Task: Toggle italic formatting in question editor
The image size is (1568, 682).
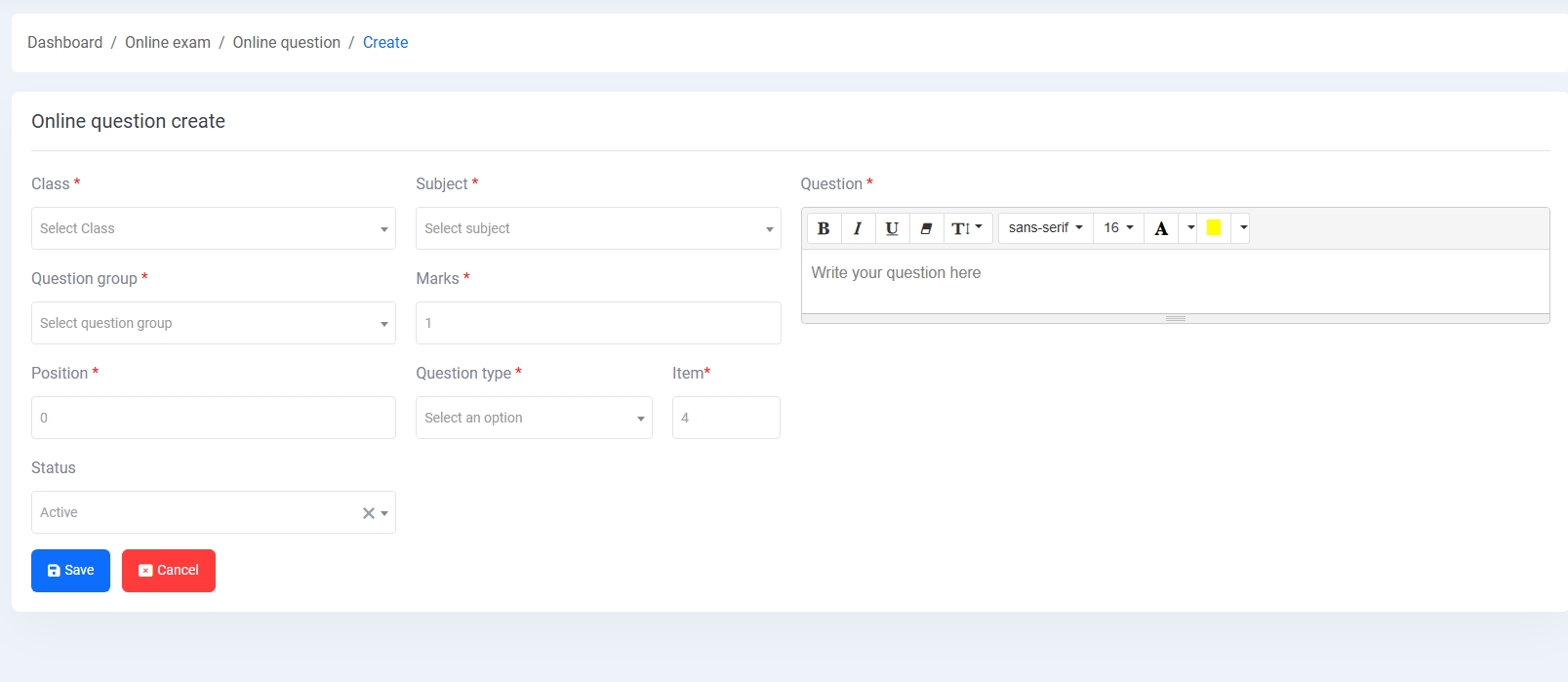Action: pyautogui.click(x=858, y=228)
